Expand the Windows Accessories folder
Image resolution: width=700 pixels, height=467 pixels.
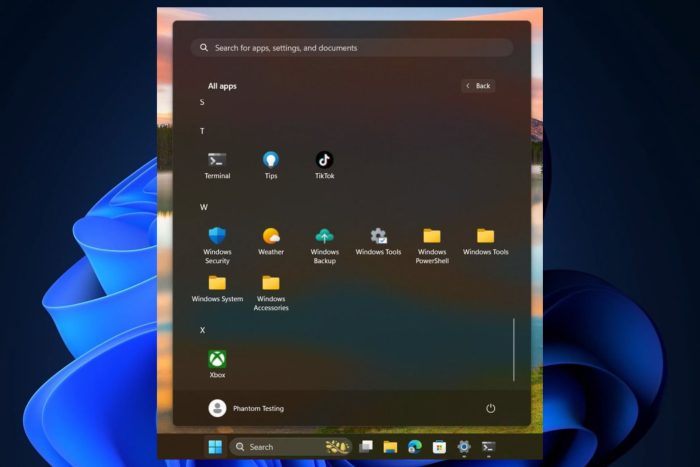271,293
